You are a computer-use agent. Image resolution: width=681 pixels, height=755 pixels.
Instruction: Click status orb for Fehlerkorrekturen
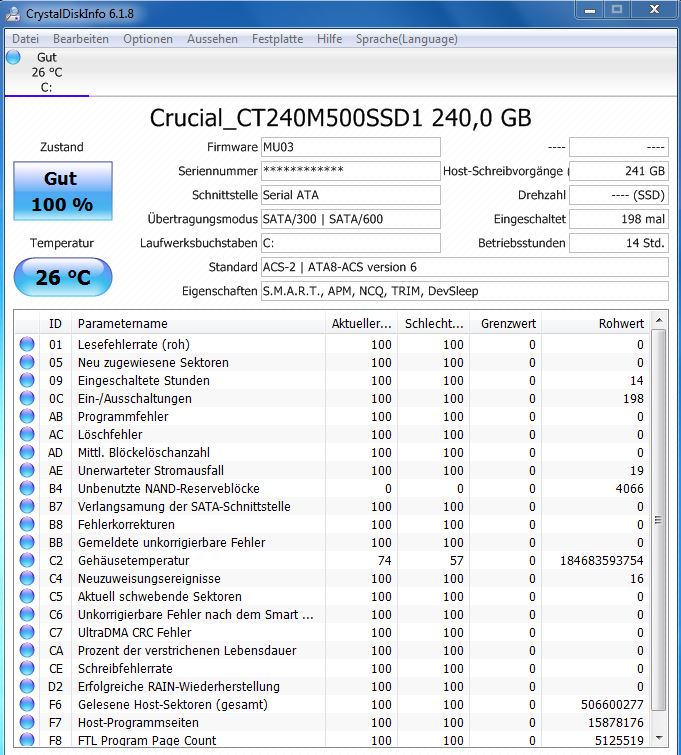point(27,524)
